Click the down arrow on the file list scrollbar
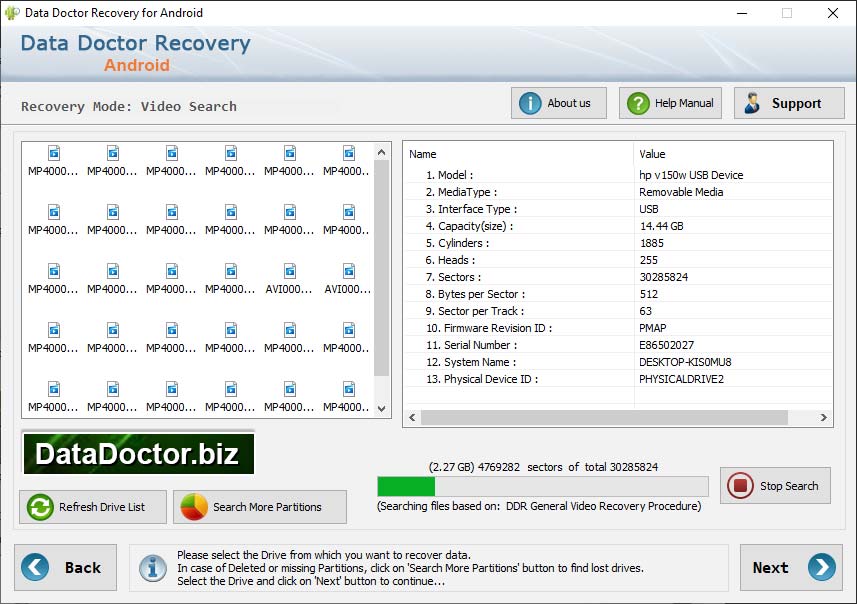Image resolution: width=857 pixels, height=604 pixels. point(381,407)
